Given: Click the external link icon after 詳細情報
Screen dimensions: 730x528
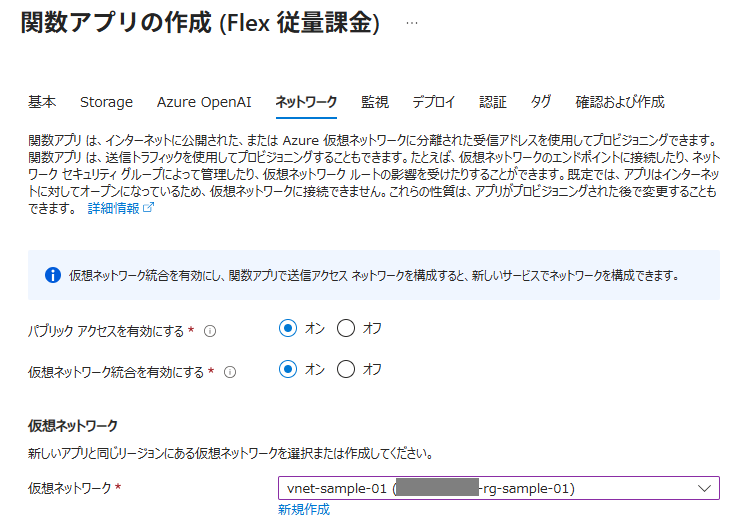Looking at the screenshot, I should click(148, 208).
